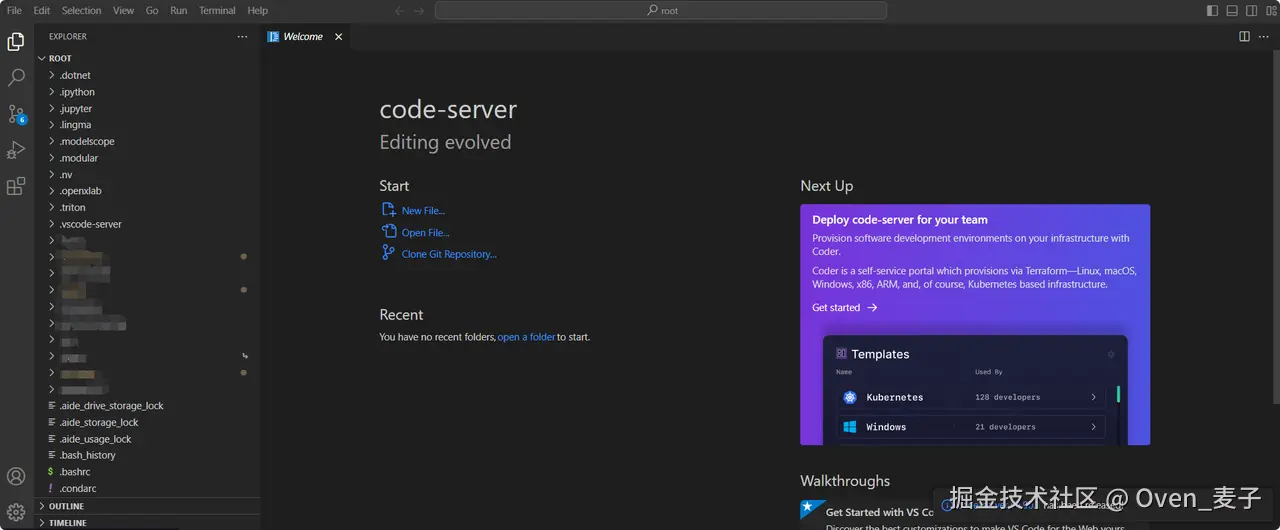Open the Explorer view in activity bar
1280x530 pixels.
click(x=16, y=42)
